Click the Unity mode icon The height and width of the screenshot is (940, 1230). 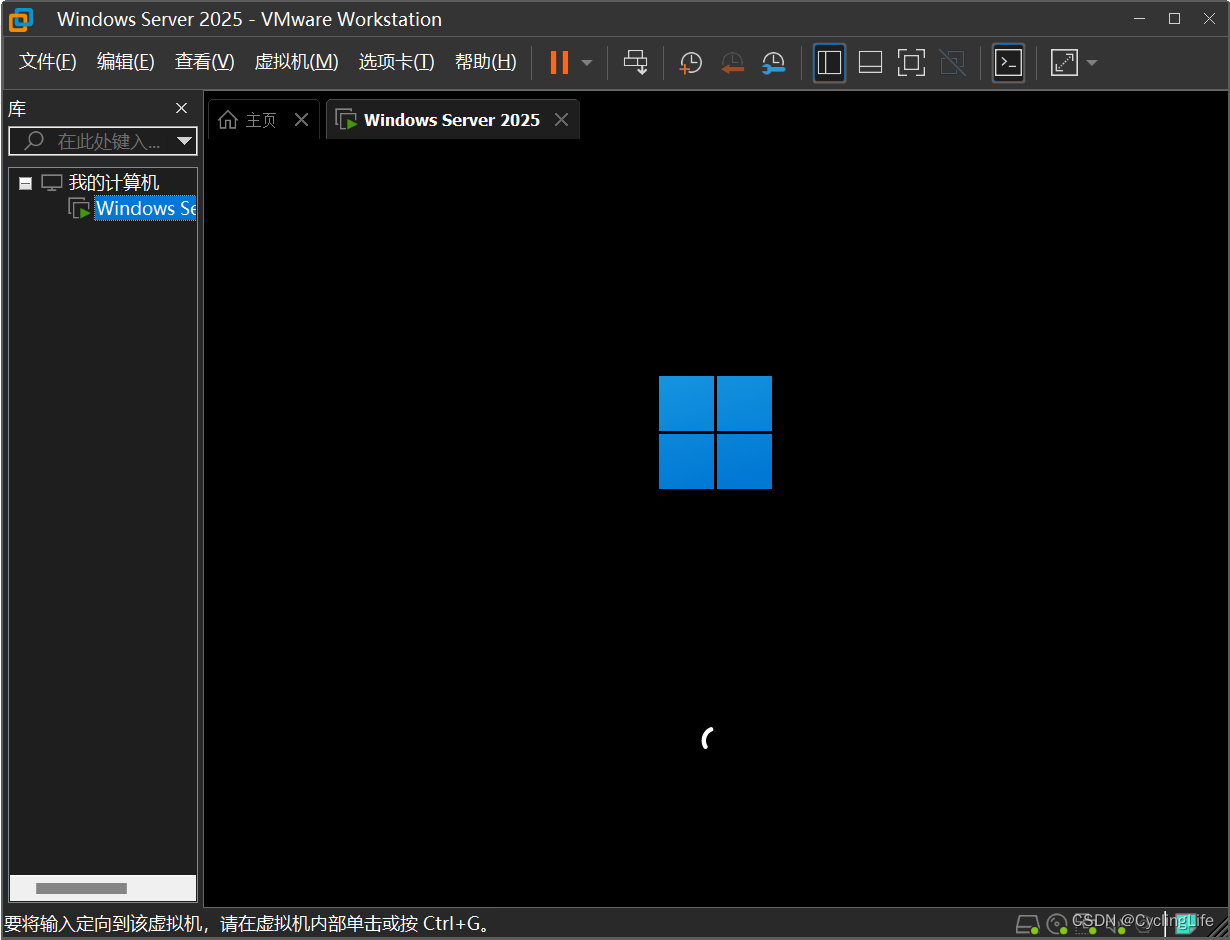pyautogui.click(x=953, y=62)
